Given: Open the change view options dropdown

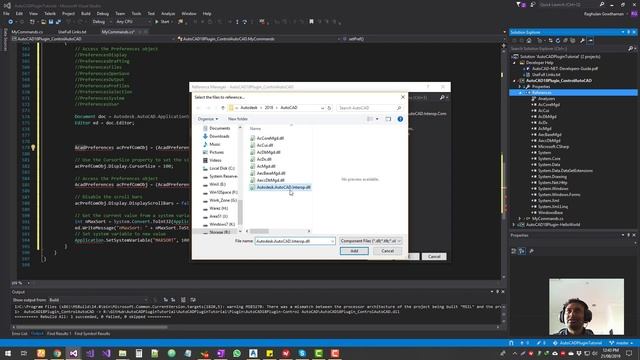Looking at the screenshot, I should (377, 119).
